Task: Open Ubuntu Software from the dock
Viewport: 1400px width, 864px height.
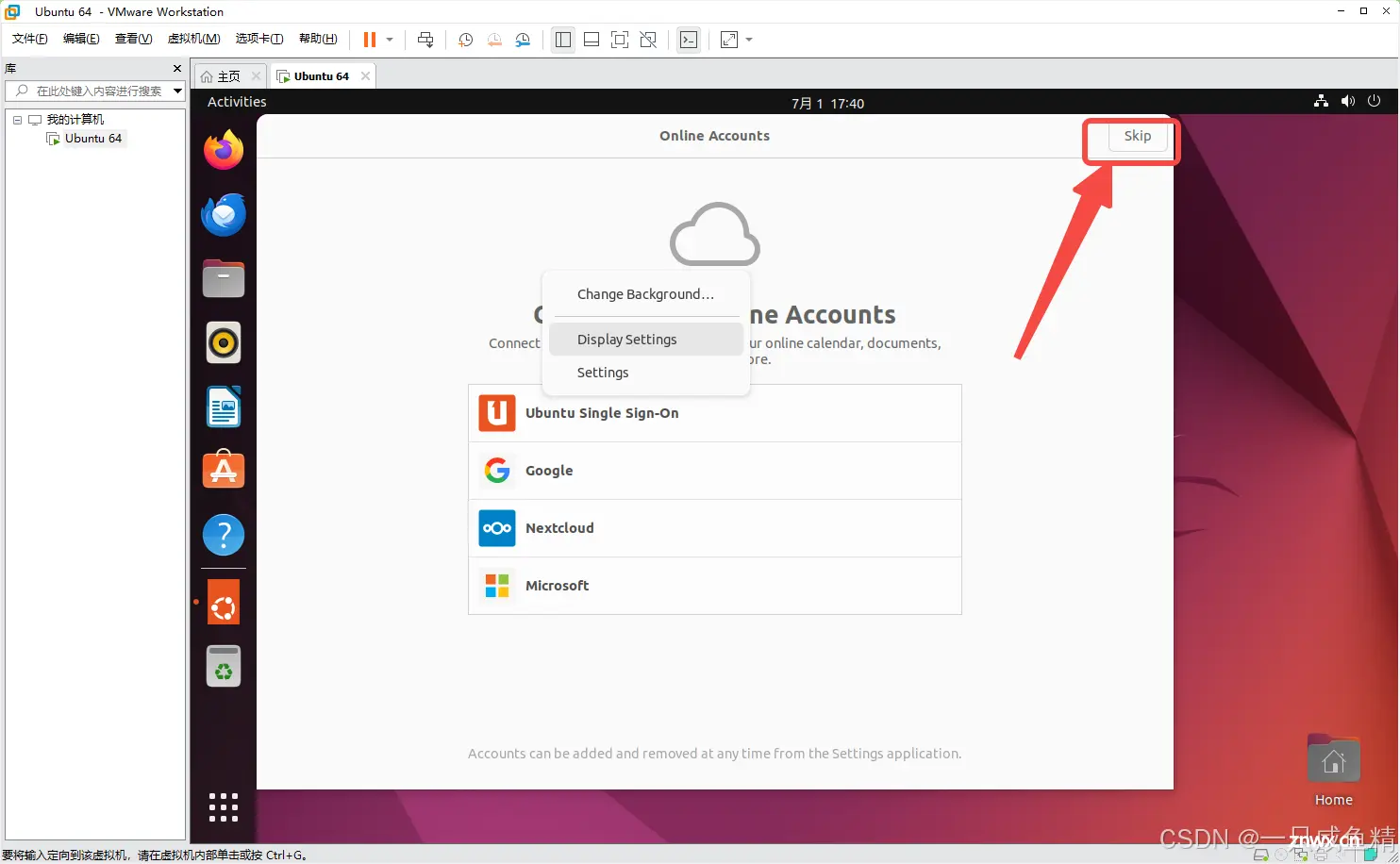Action: [224, 470]
